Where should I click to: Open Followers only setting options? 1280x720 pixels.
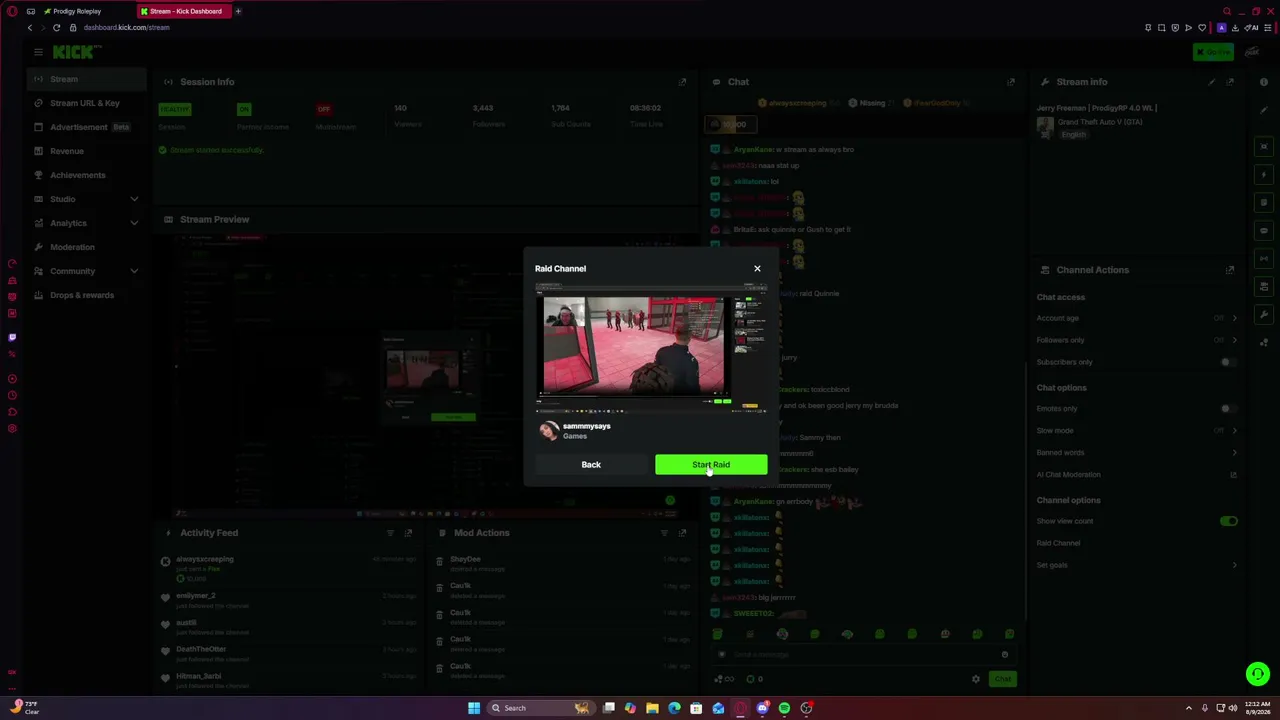pos(1137,340)
